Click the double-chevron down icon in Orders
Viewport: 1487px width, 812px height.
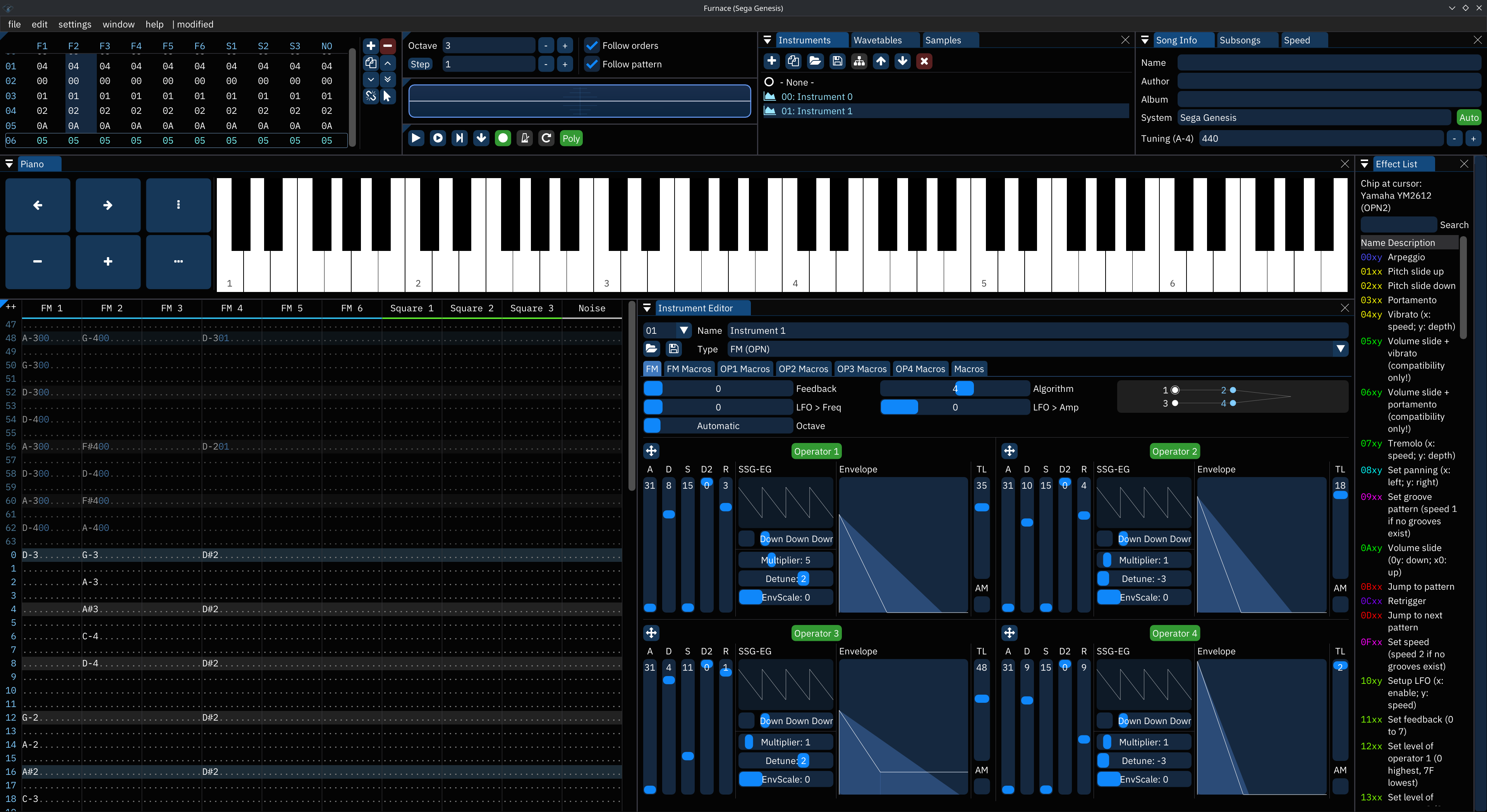(x=388, y=79)
